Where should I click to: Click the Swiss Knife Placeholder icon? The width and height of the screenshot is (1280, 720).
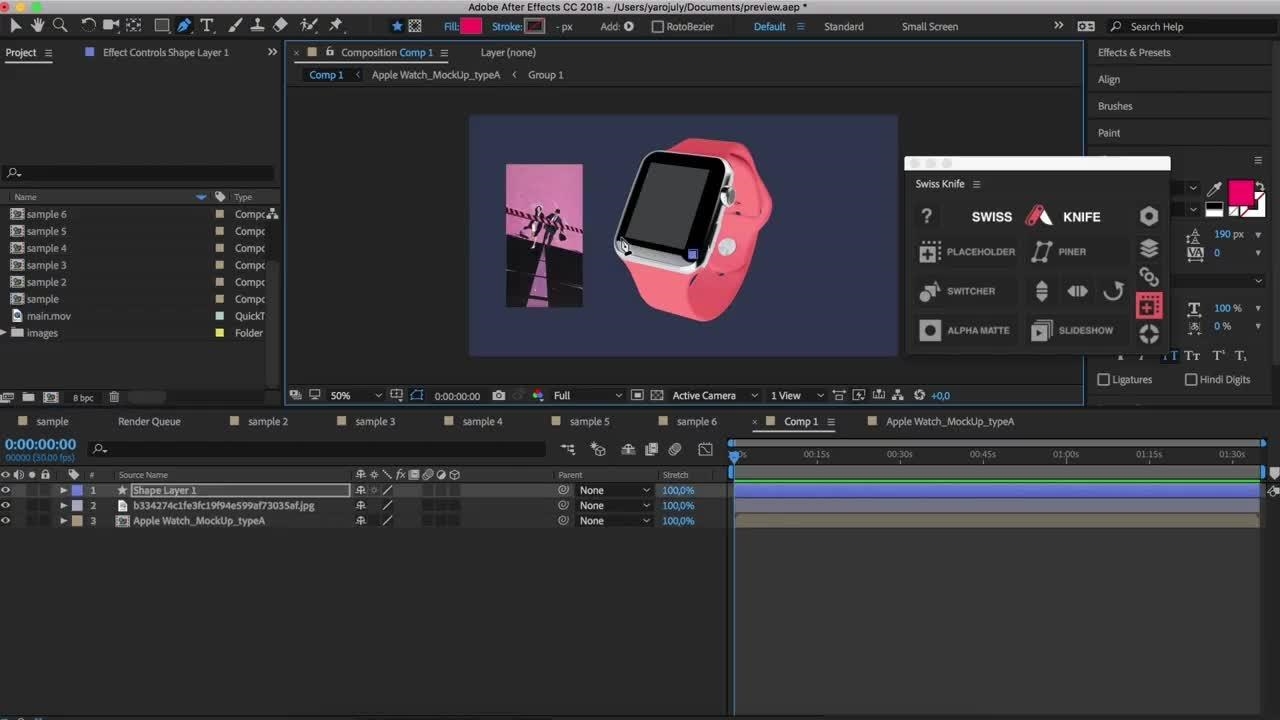[930, 252]
